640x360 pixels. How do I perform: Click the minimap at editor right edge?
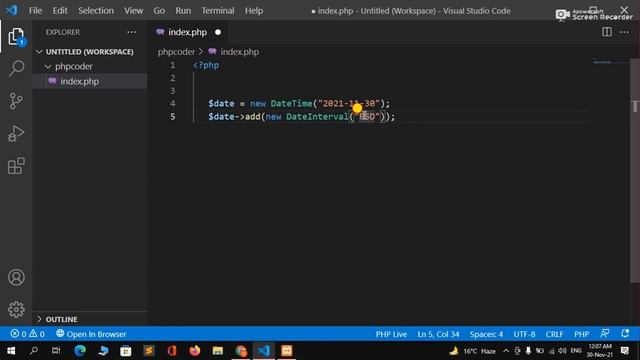tap(611, 62)
